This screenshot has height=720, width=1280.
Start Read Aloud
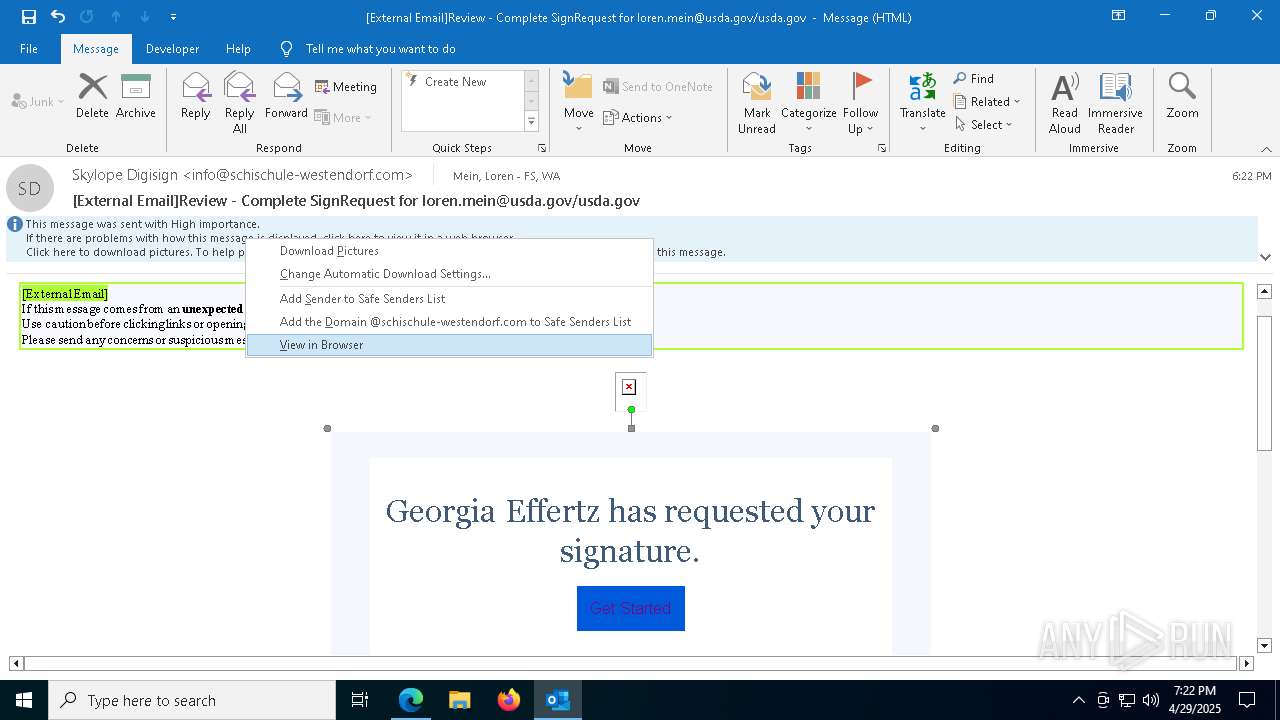pos(1065,102)
